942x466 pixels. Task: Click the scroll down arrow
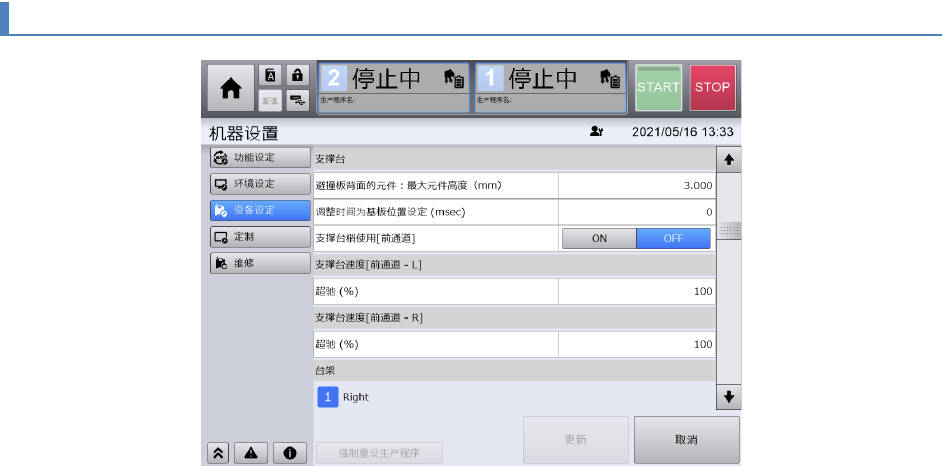[x=729, y=397]
